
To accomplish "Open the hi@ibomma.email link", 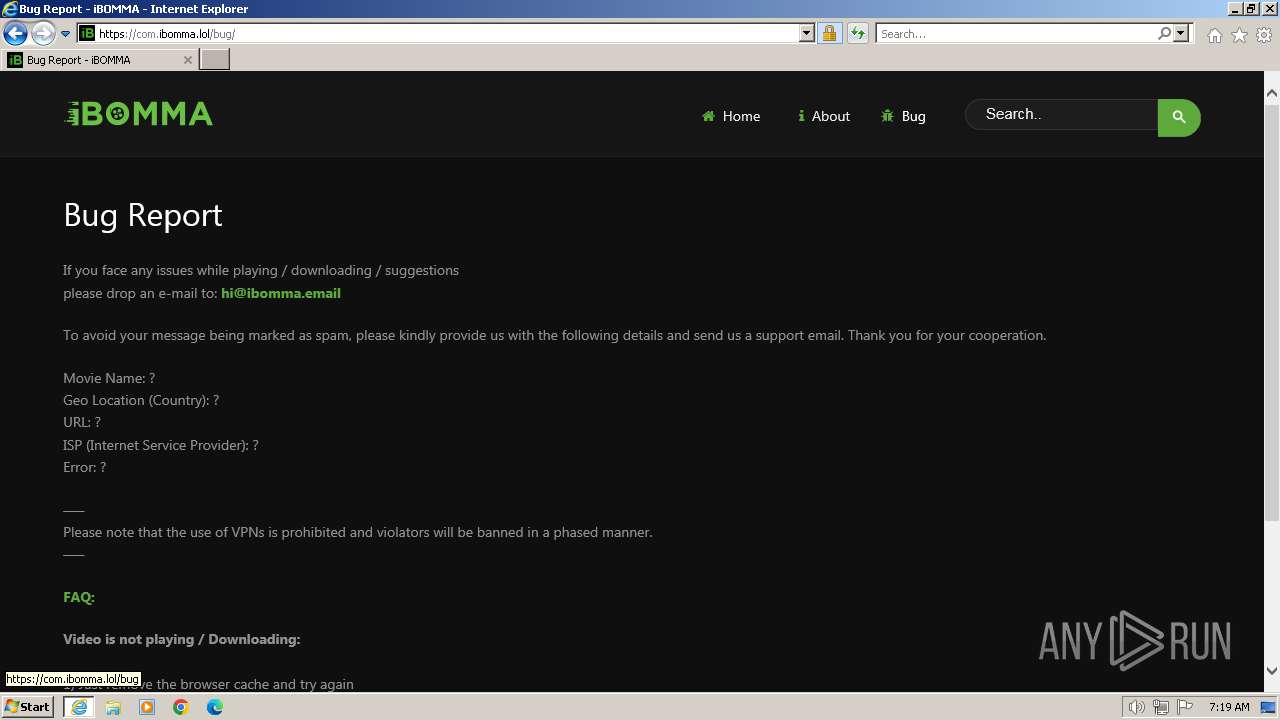I will pyautogui.click(x=281, y=293).
